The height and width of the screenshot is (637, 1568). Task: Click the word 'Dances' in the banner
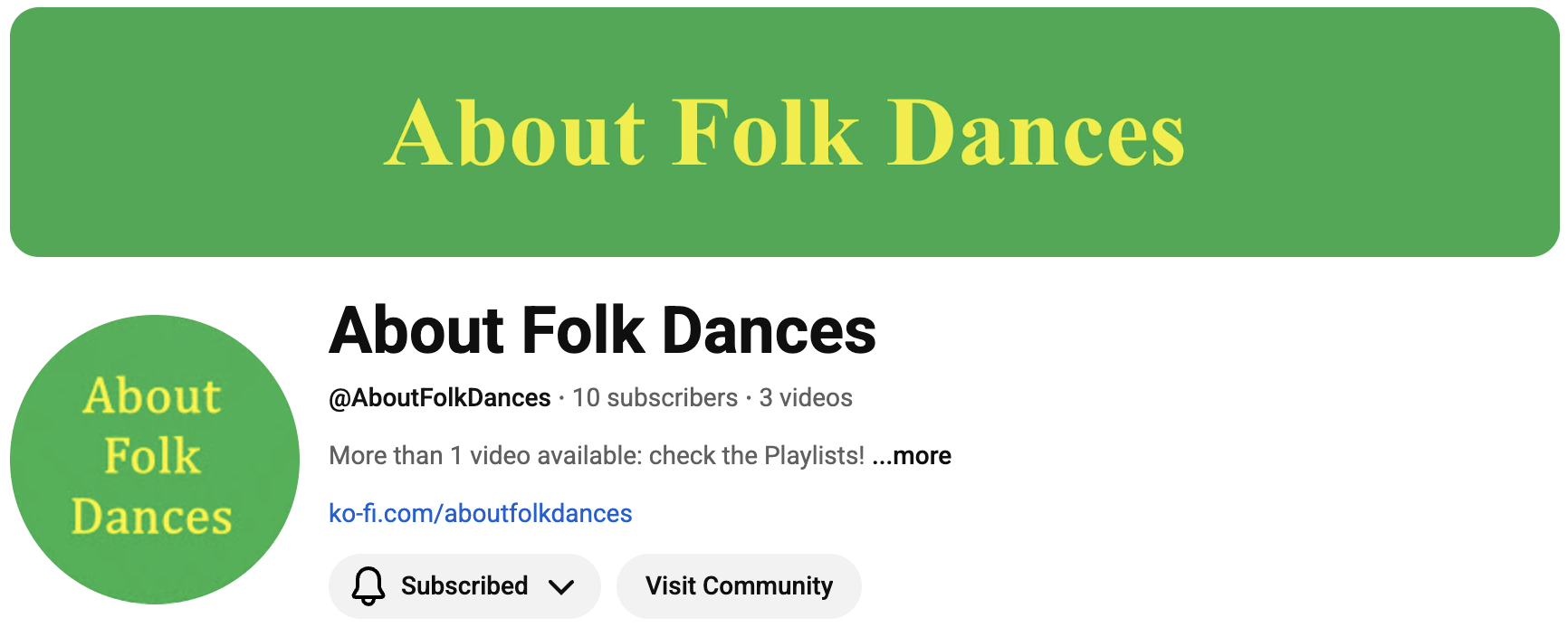click(1035, 133)
